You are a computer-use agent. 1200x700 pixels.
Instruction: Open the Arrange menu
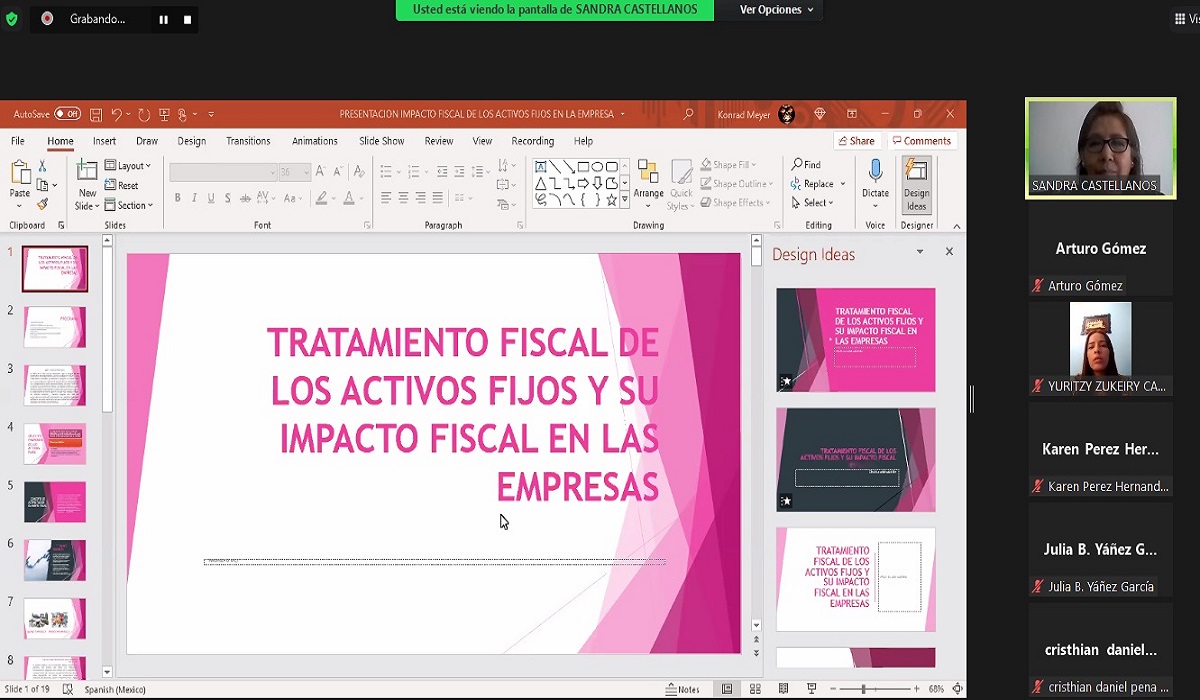click(648, 185)
